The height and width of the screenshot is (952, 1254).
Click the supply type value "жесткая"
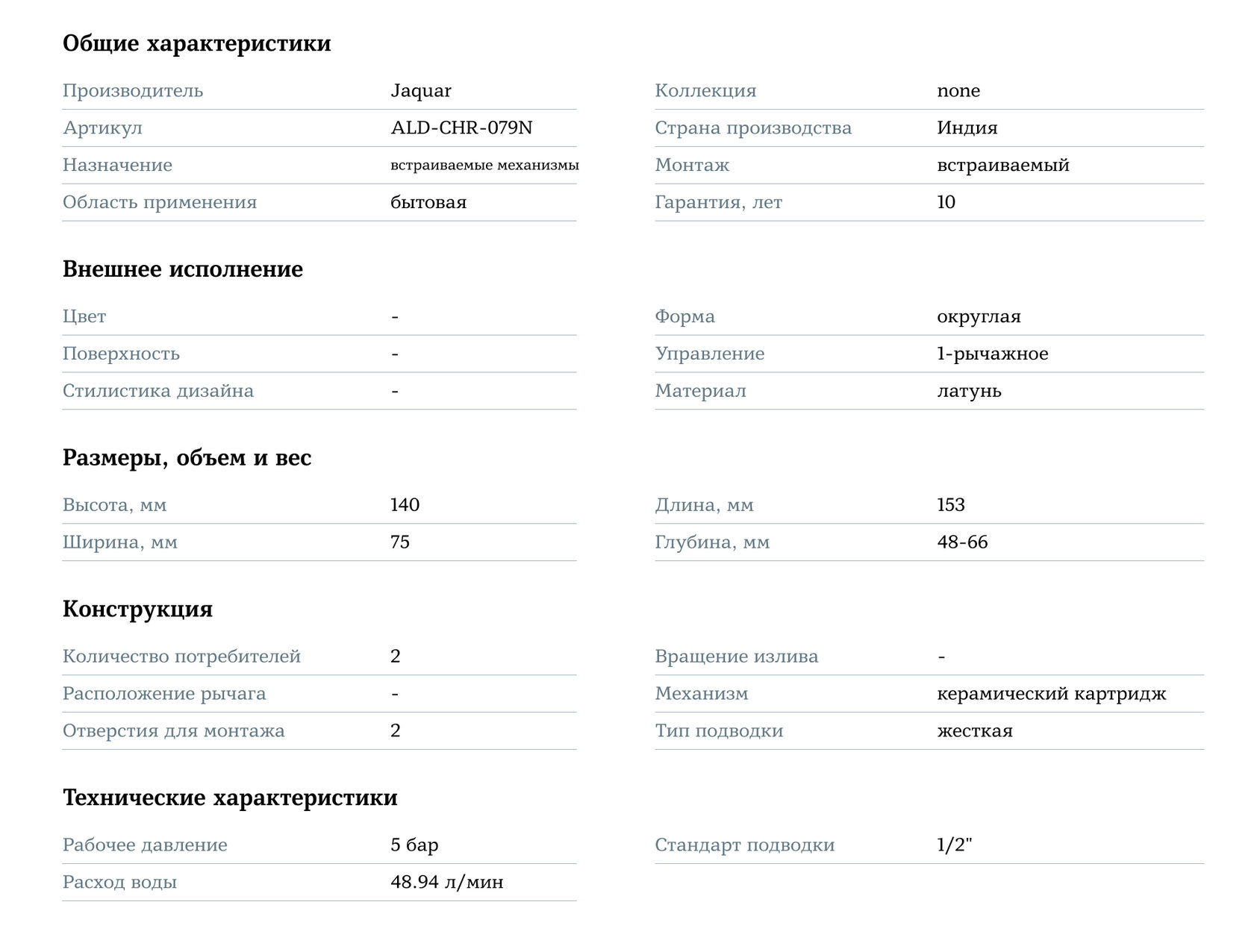pos(975,731)
